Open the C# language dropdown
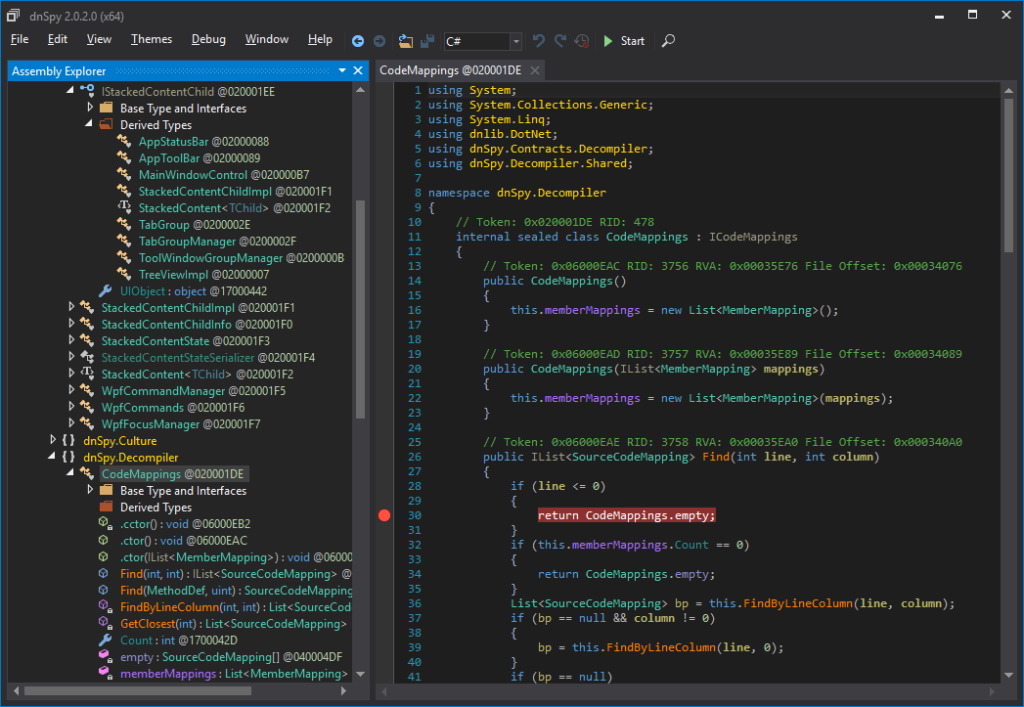This screenshot has width=1024, height=707. pos(516,42)
